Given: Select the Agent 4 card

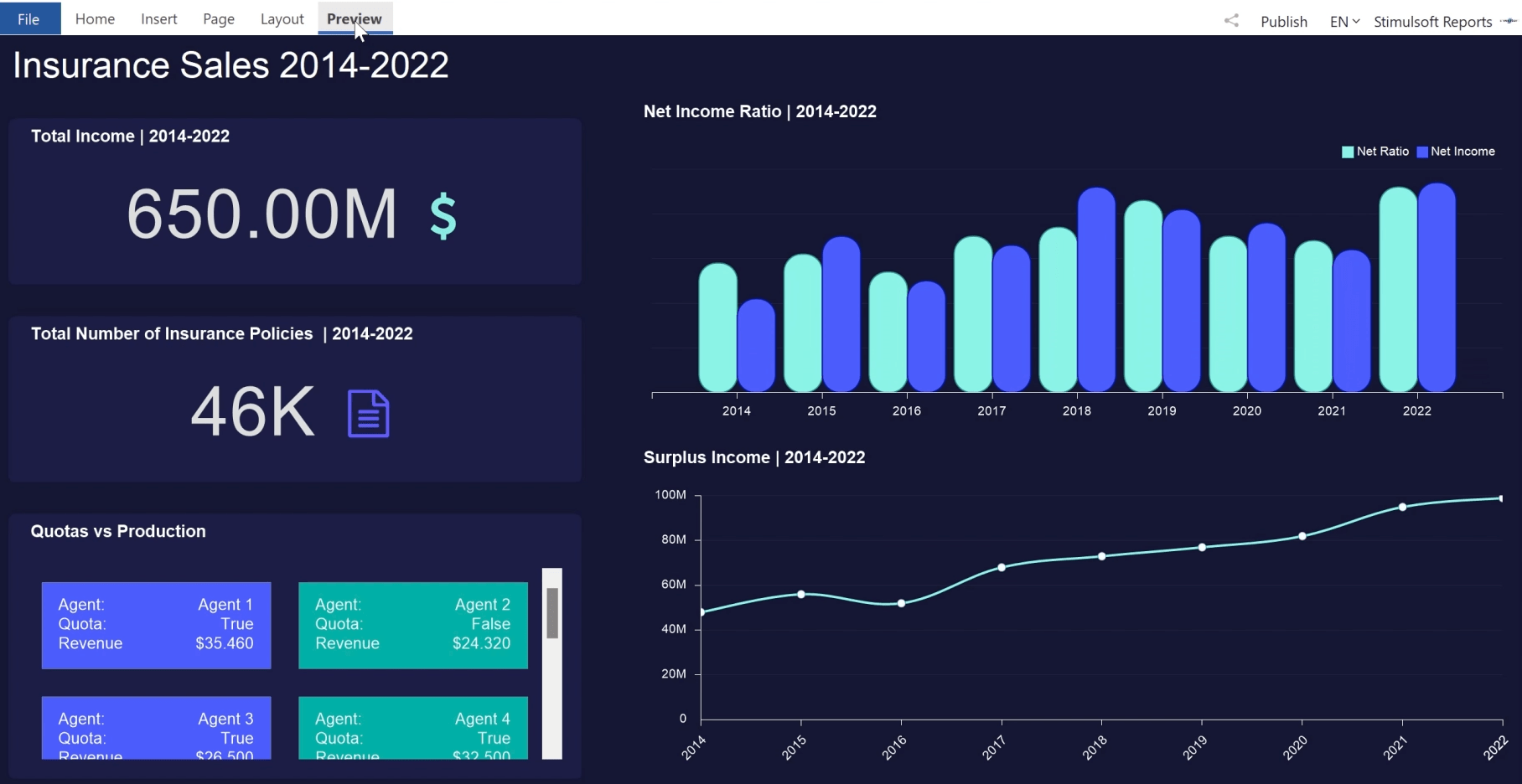Looking at the screenshot, I should [413, 728].
